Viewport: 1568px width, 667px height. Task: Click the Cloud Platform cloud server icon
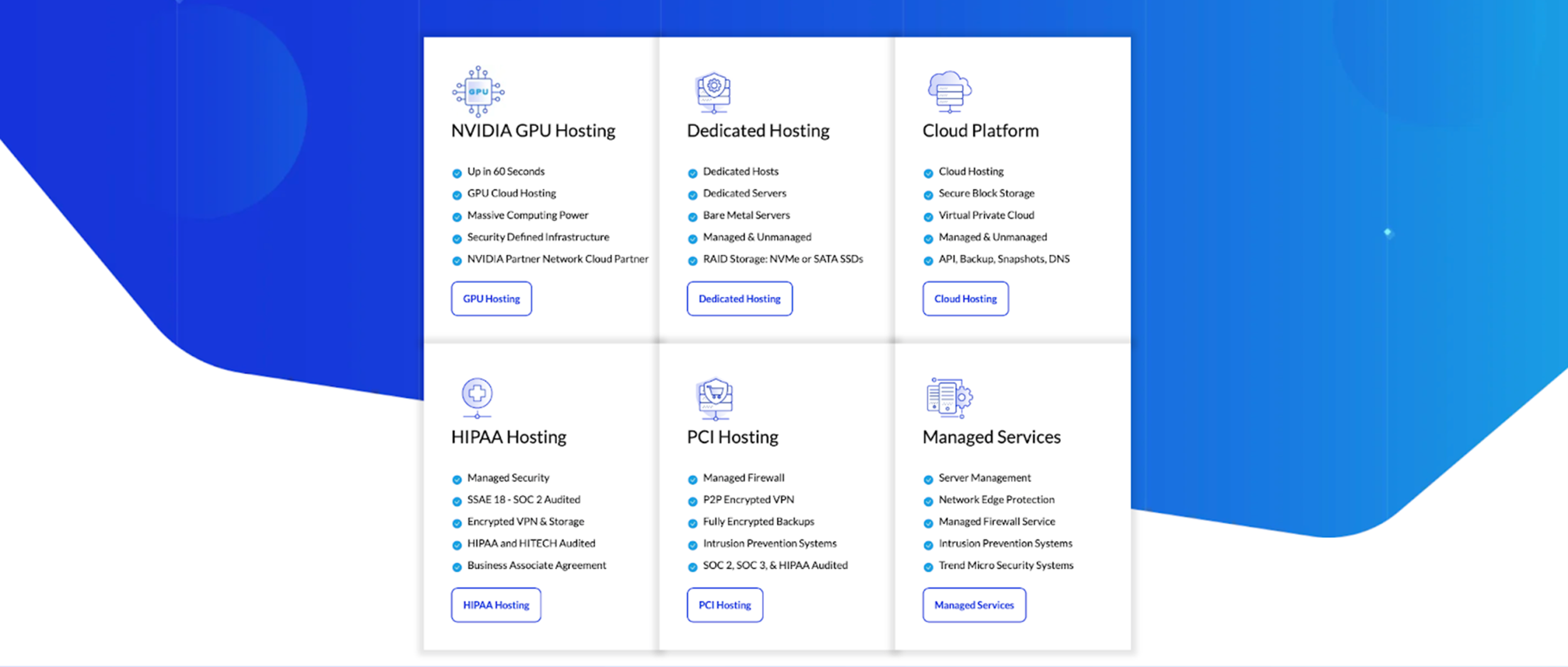coord(950,92)
